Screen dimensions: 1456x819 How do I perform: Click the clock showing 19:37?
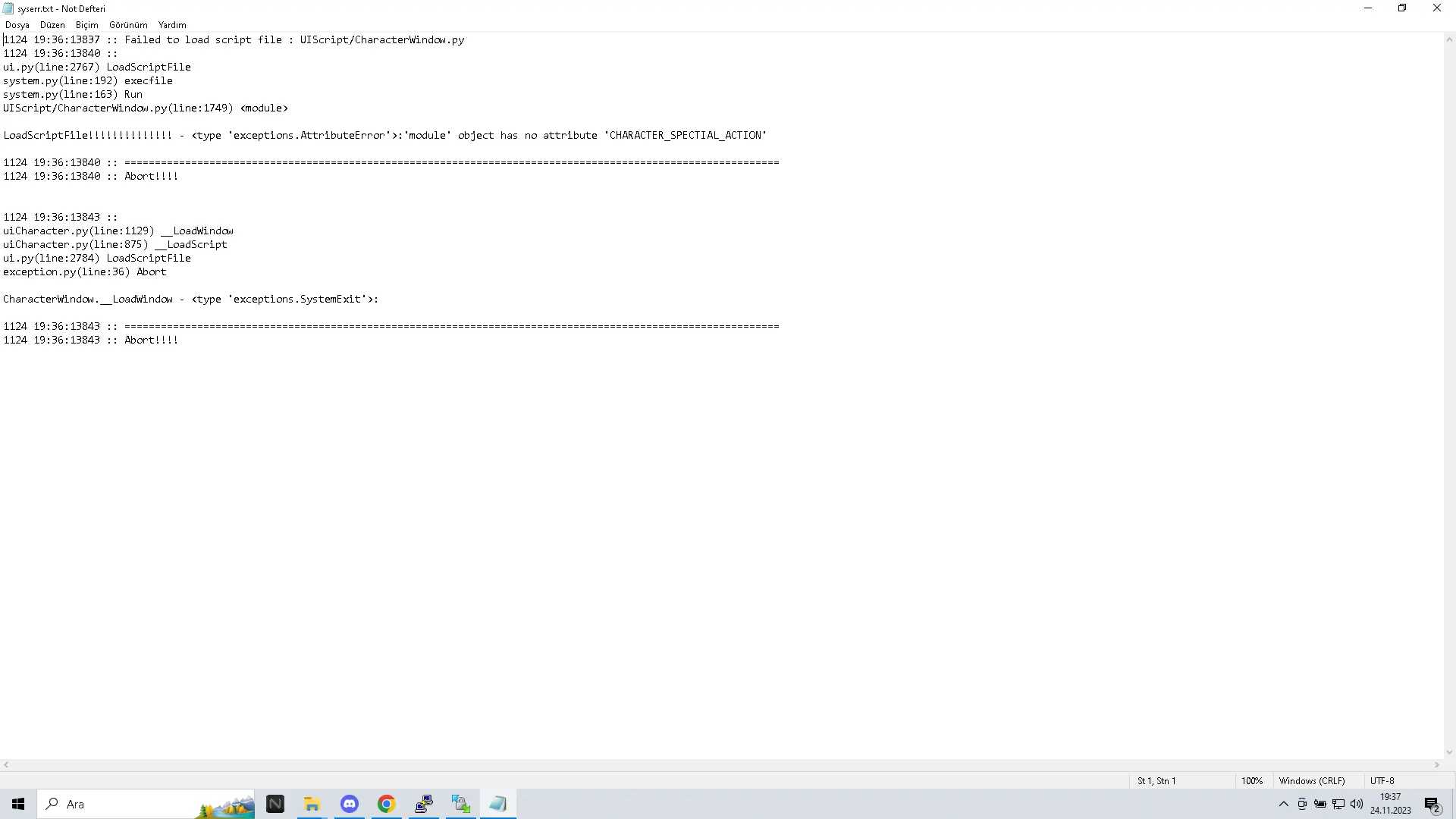tap(1390, 803)
